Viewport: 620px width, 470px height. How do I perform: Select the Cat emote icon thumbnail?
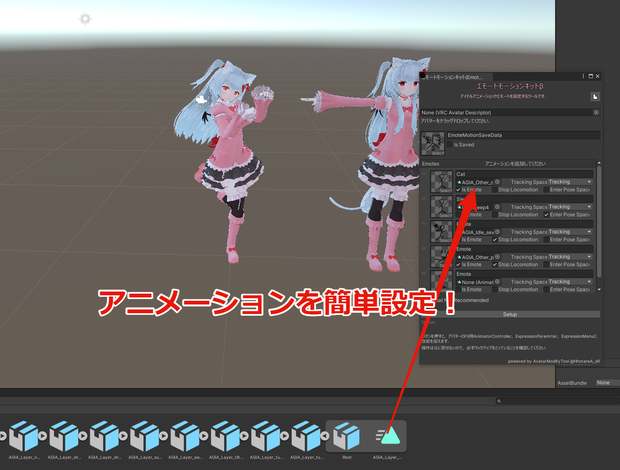[441, 182]
